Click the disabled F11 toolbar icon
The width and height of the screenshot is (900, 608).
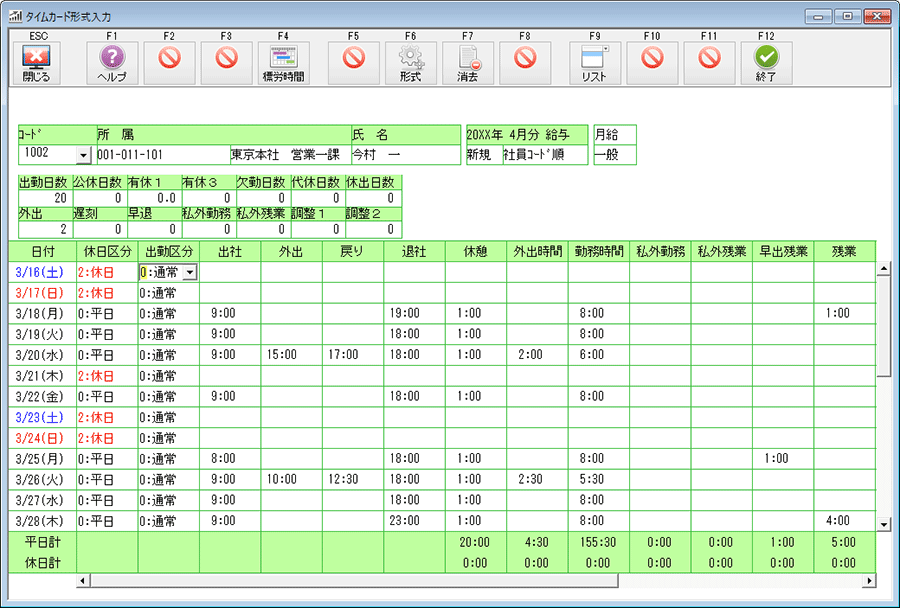[x=709, y=63]
